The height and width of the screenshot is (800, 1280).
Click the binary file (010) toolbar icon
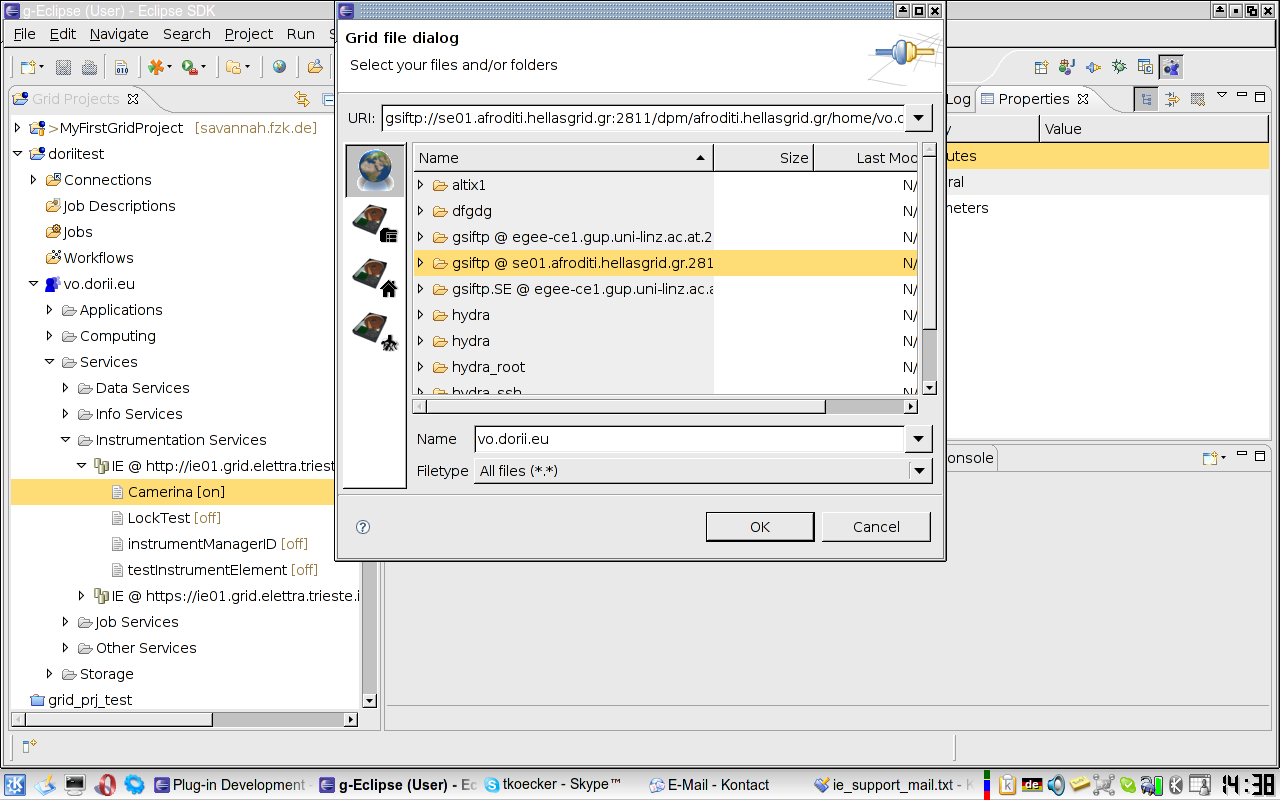tap(121, 67)
